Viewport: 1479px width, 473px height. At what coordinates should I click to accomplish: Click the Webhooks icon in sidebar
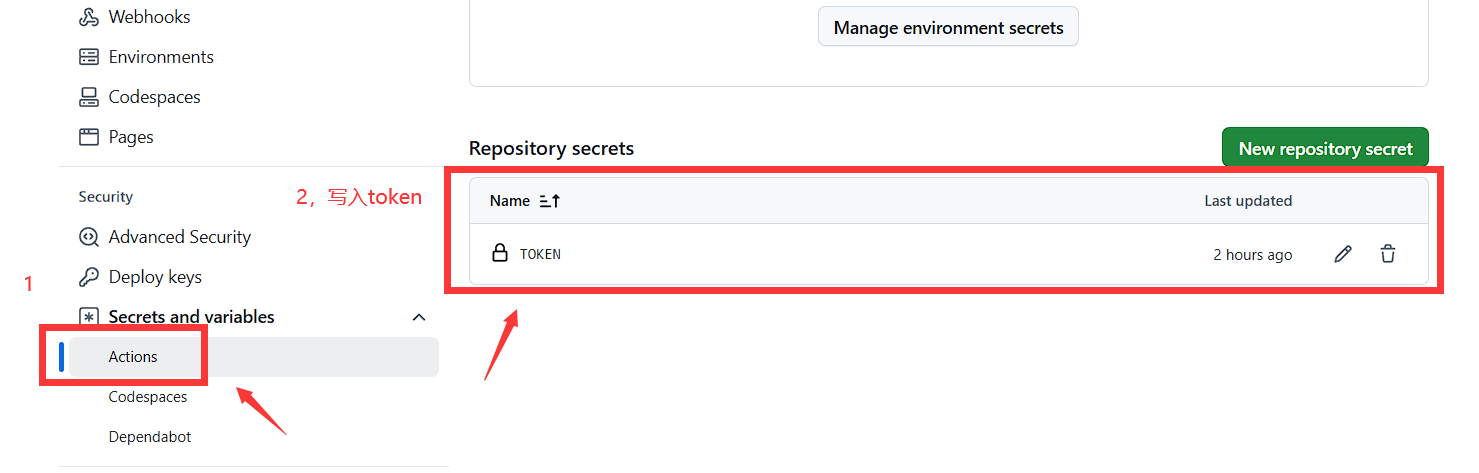89,17
